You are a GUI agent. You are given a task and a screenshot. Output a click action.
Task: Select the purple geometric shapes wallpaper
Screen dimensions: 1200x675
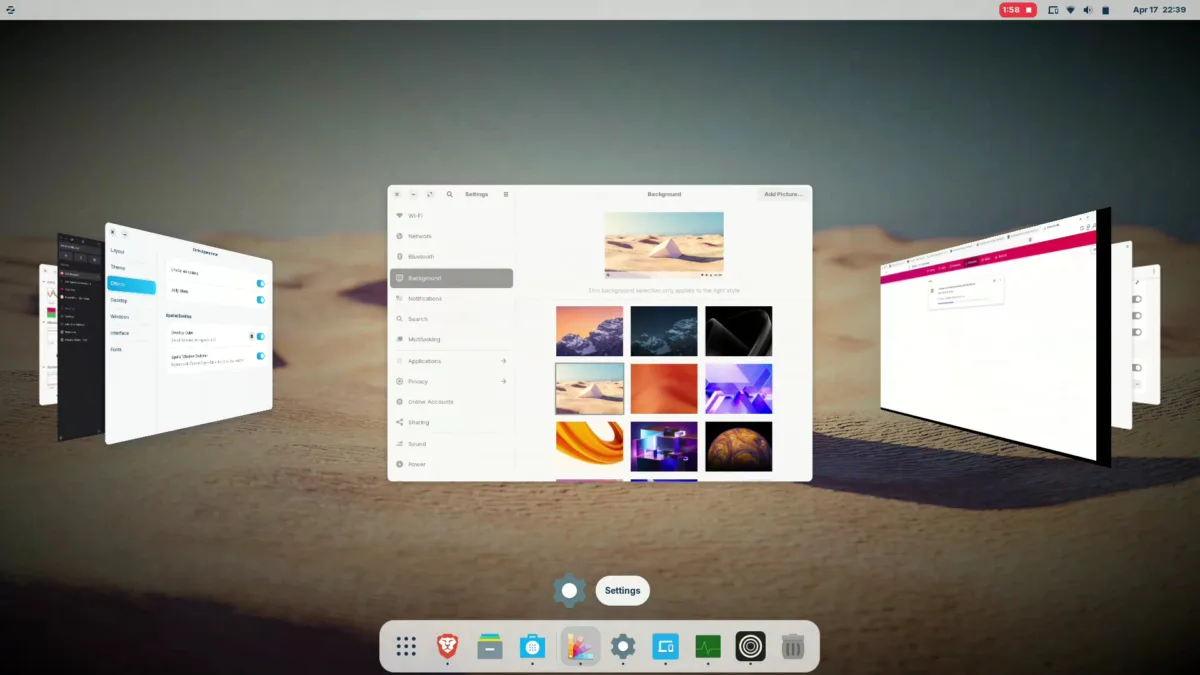[x=739, y=388]
